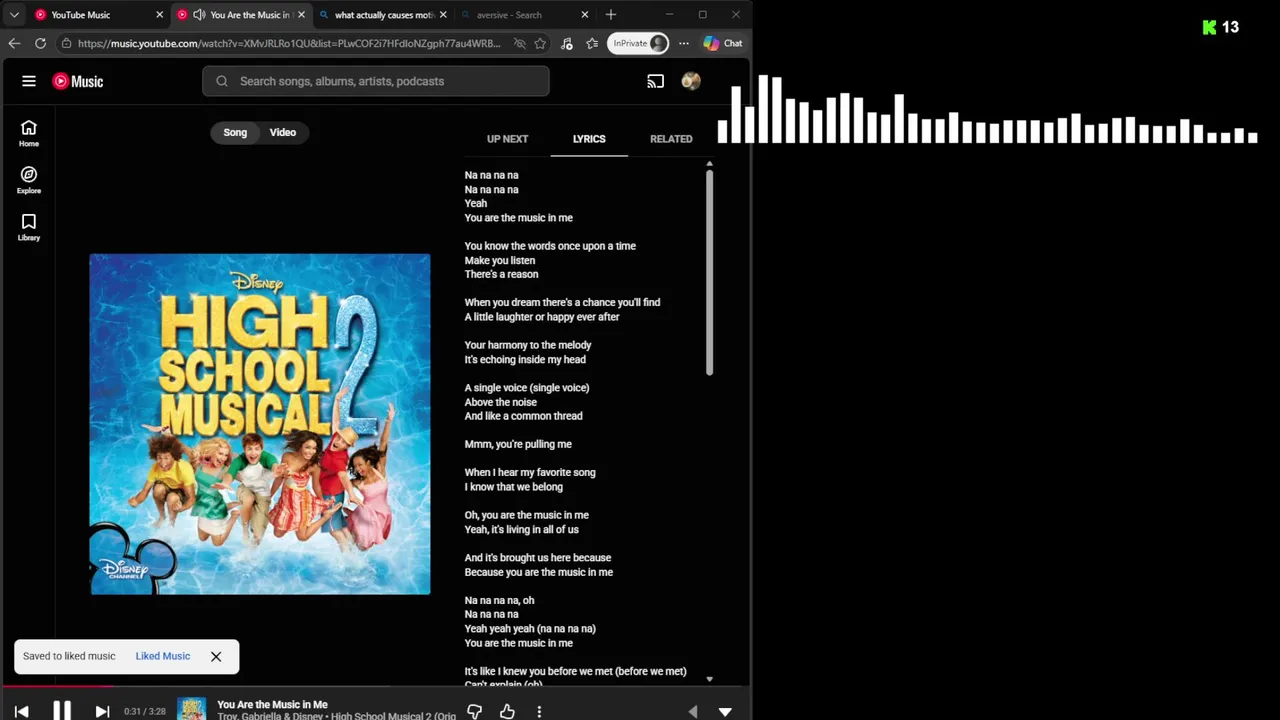Image resolution: width=1280 pixels, height=720 pixels.
Task: Open the hamburger guide menu
Action: click(x=29, y=81)
